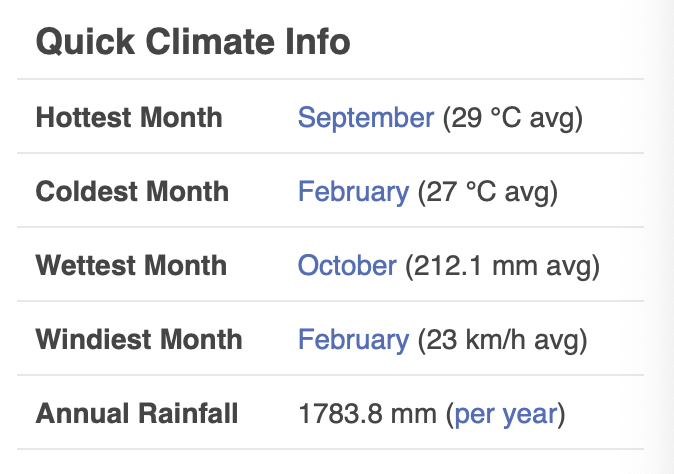The height and width of the screenshot is (474, 674).
Task: Click the word 'Annual' in the last row
Action: tap(76, 414)
